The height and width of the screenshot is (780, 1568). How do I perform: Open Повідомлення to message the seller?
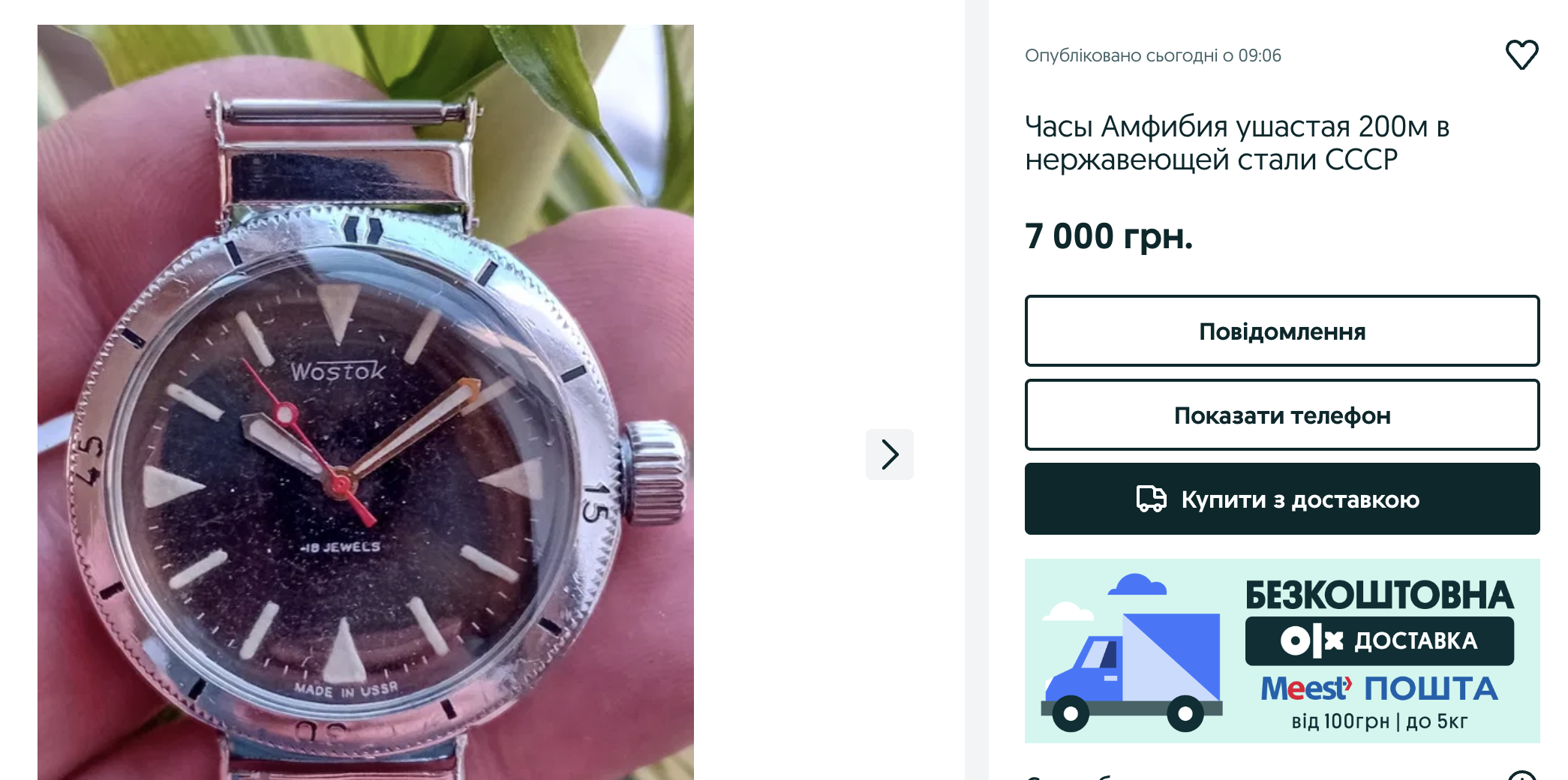tap(1282, 331)
